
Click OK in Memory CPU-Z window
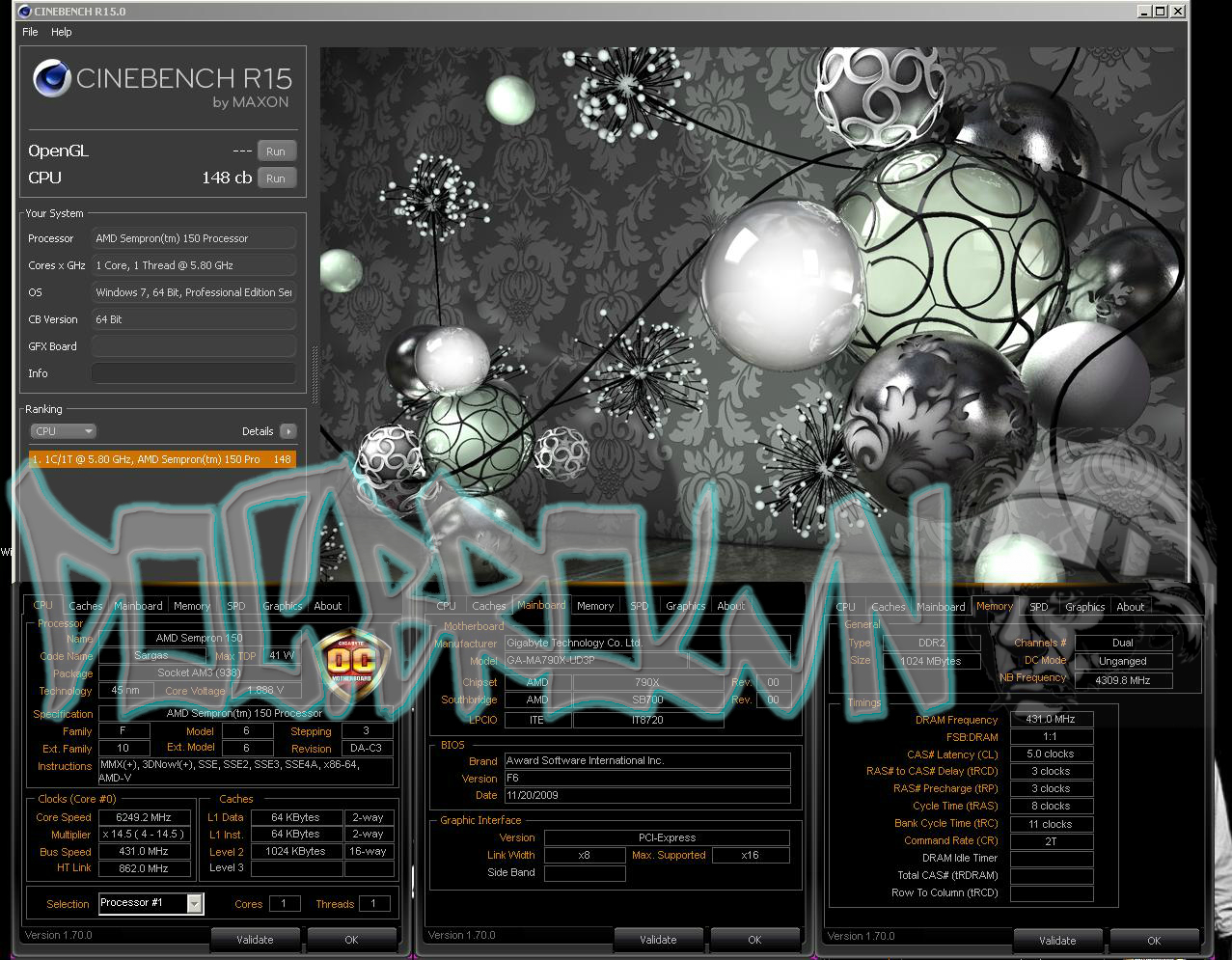point(1154,940)
